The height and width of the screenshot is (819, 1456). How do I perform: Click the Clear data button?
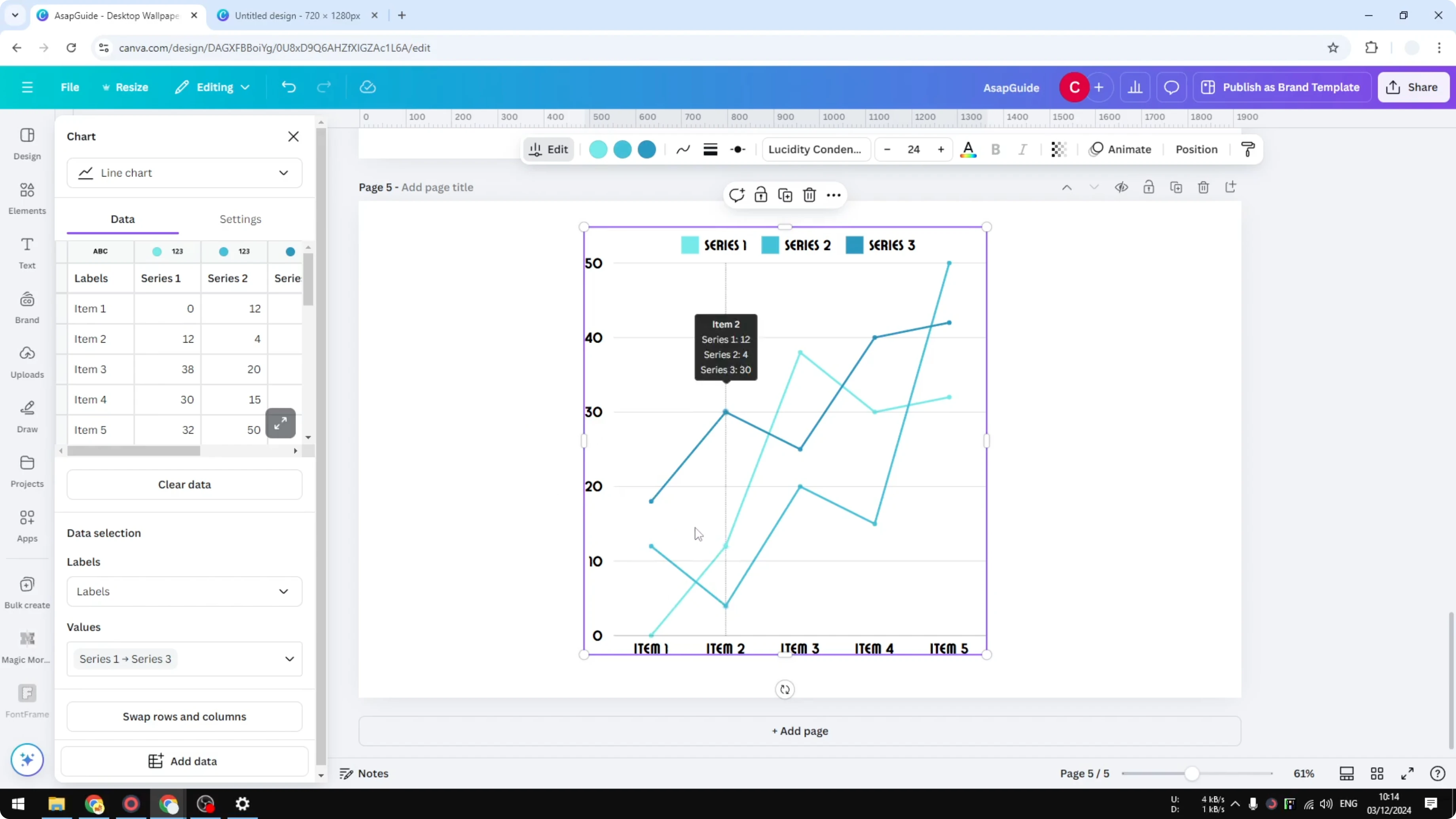184,484
